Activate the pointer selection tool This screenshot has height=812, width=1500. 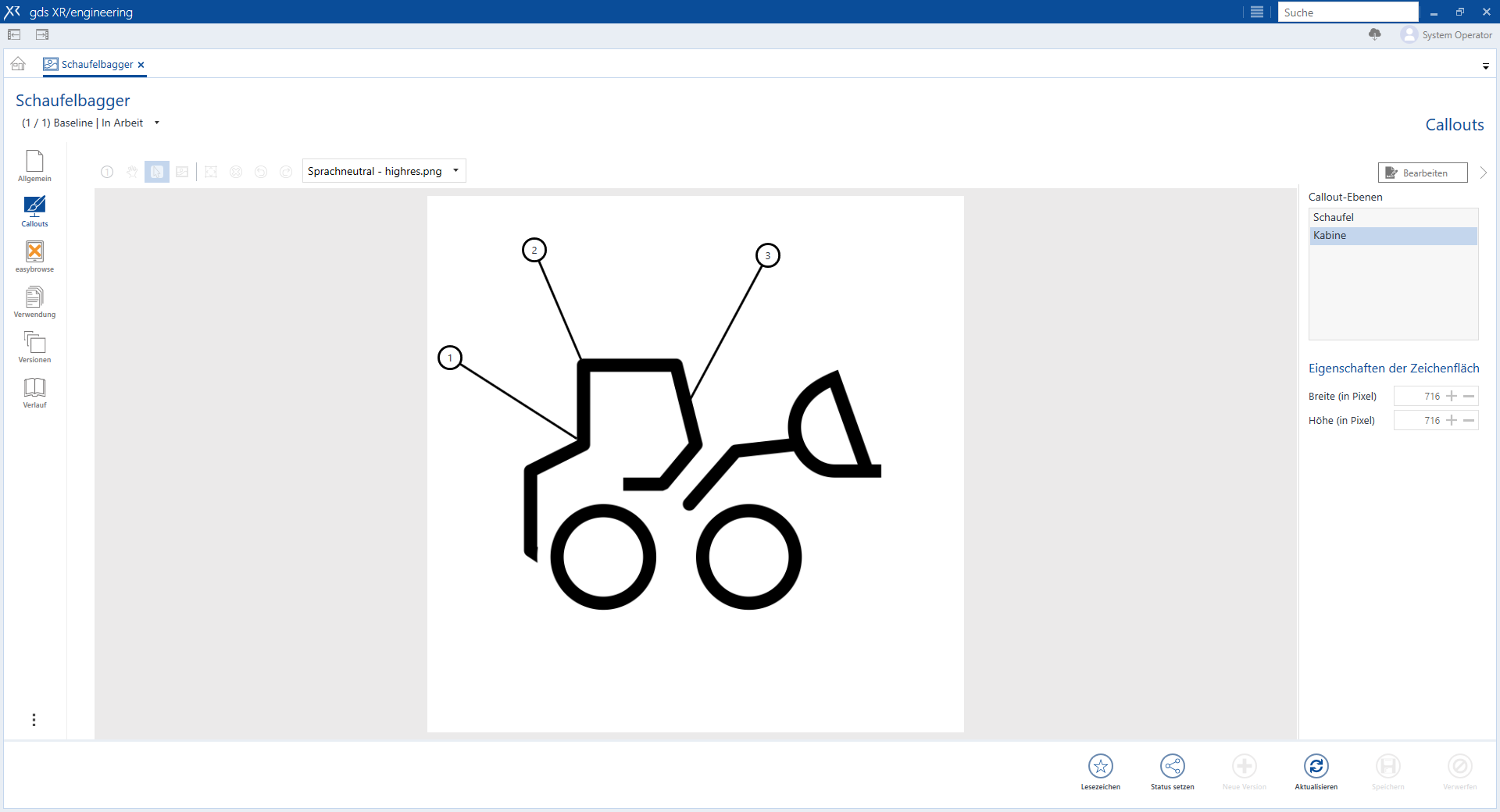click(157, 172)
